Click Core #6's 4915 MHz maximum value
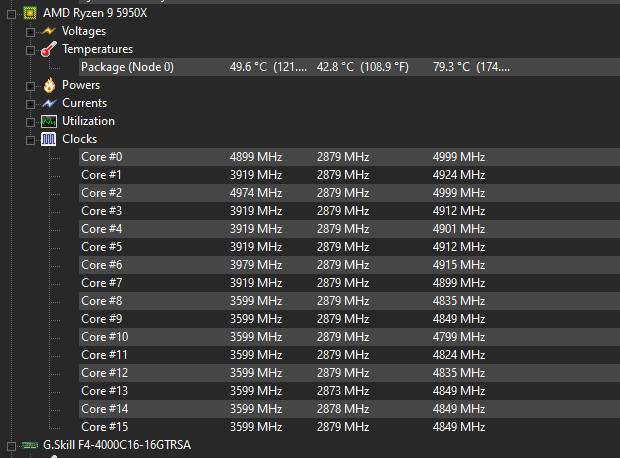This screenshot has height=458, width=620. 459,265
